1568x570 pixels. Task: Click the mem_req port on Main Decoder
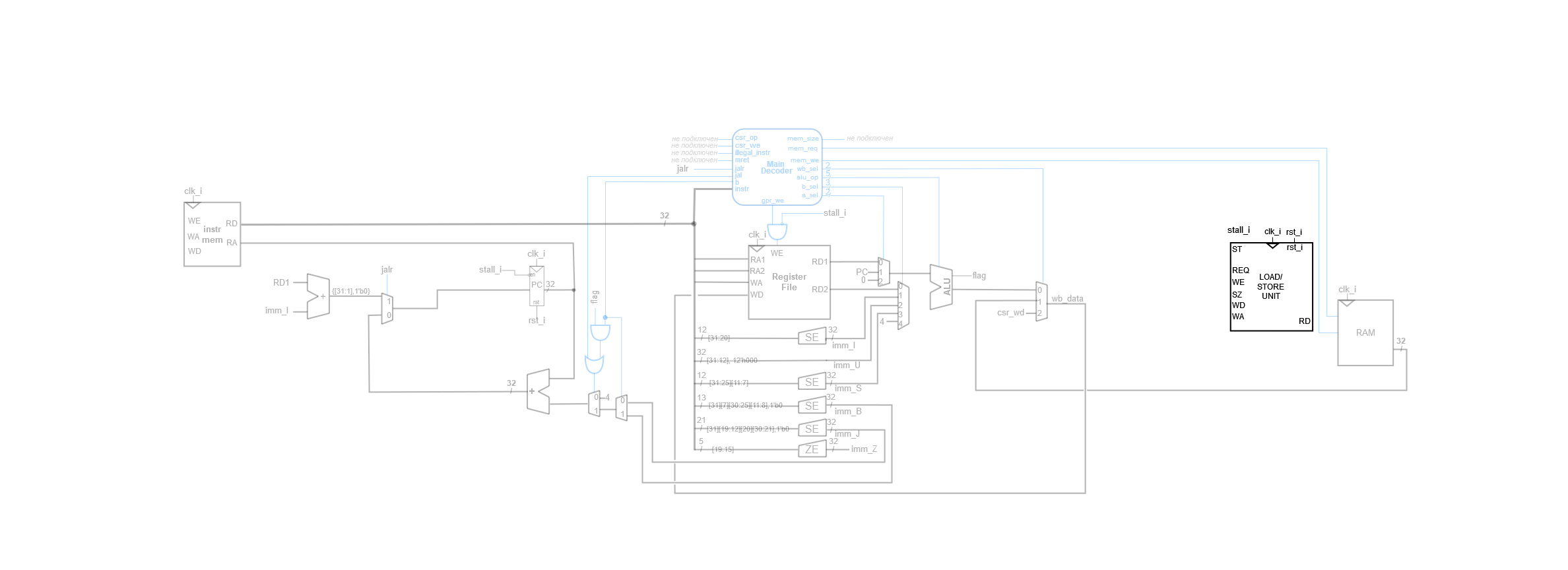click(x=802, y=148)
